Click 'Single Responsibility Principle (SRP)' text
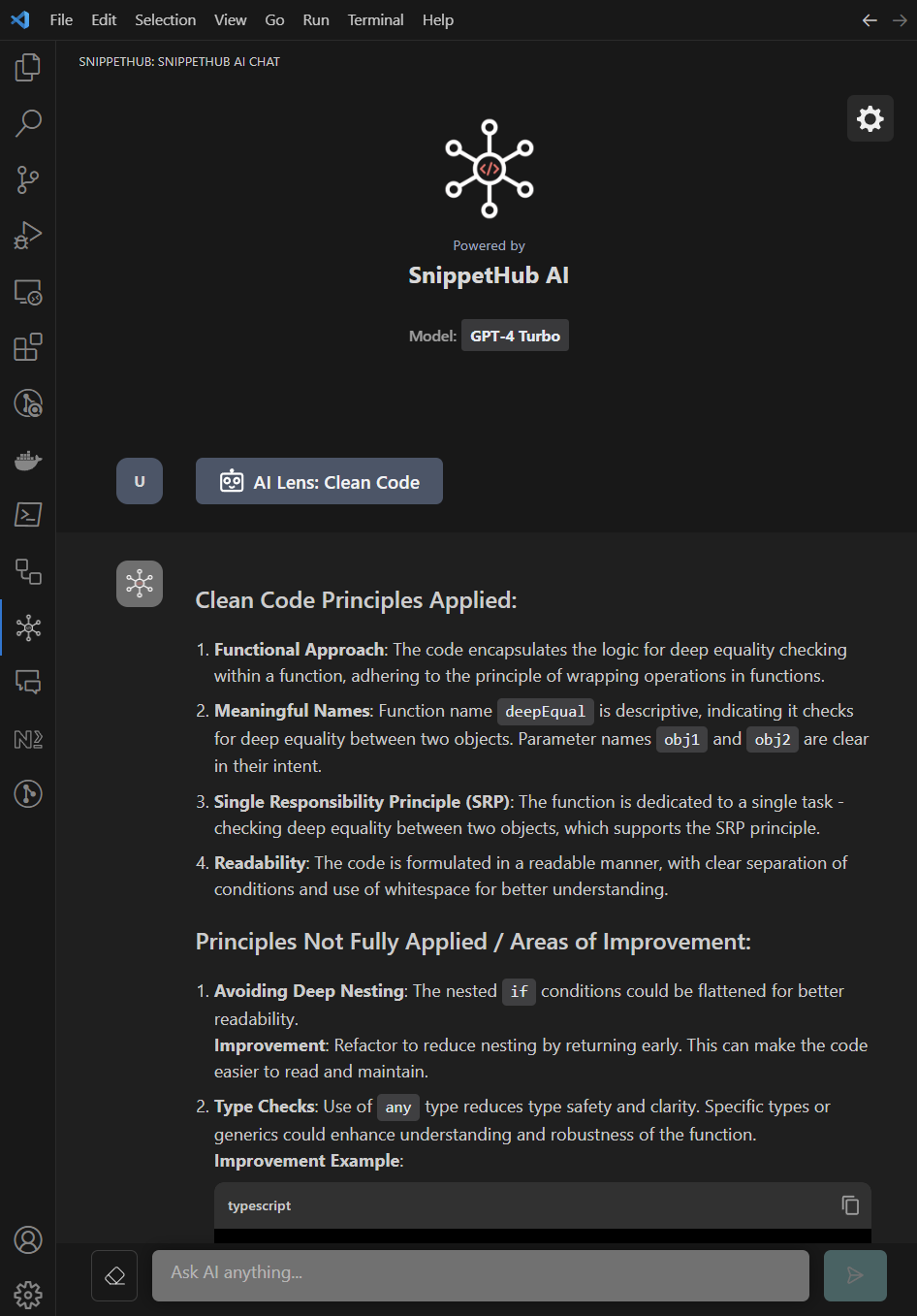Screen dimensions: 917x1316 [362, 802]
